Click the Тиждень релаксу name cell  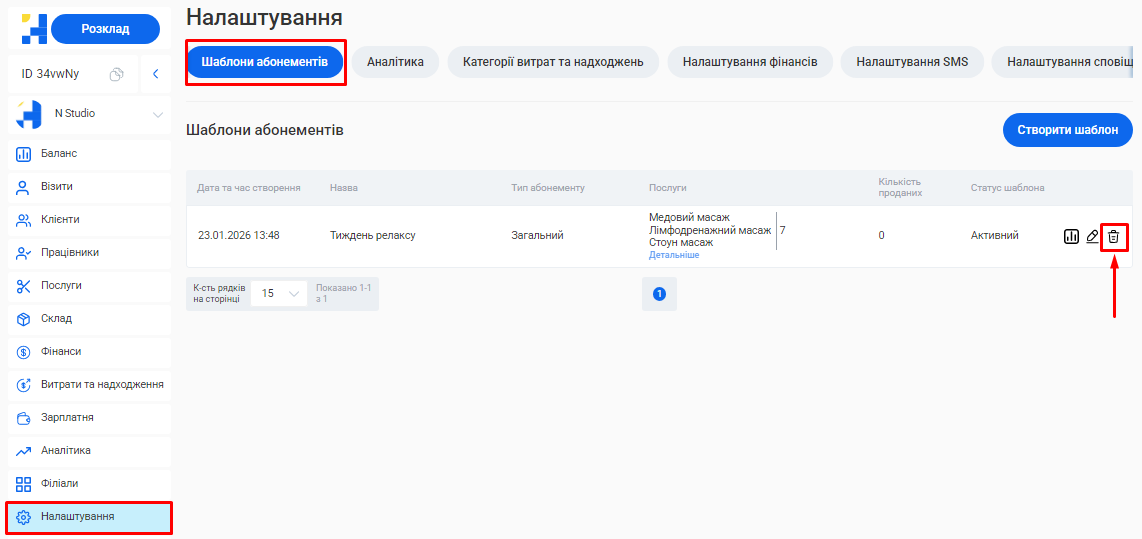(373, 235)
